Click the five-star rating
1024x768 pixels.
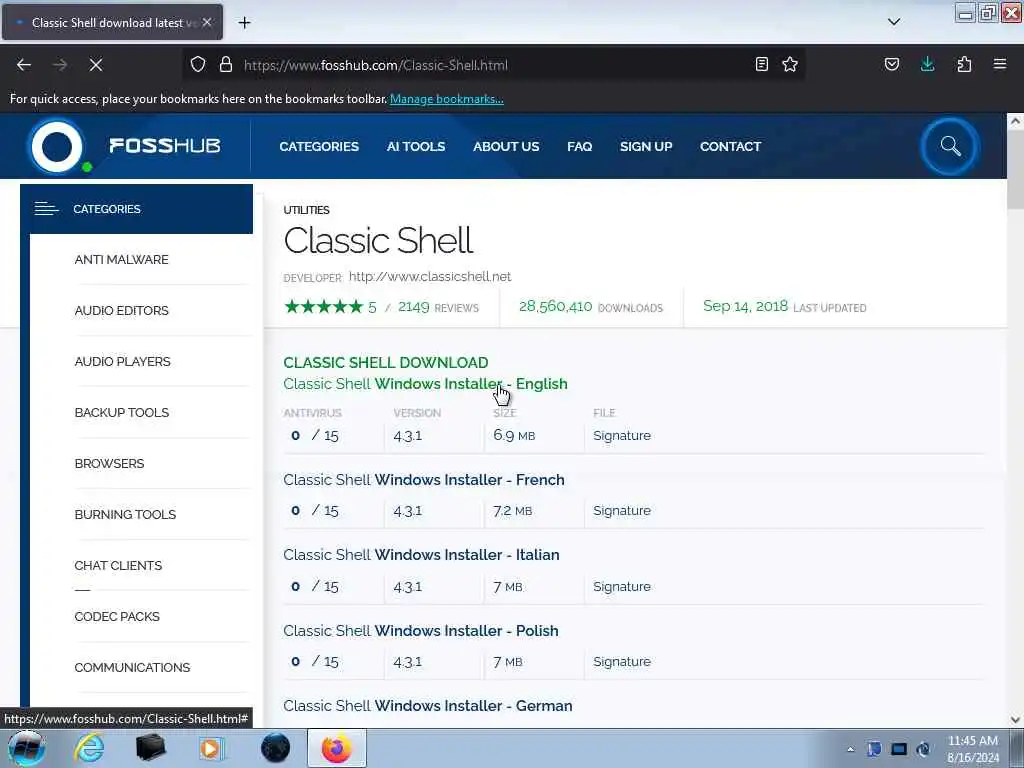coord(323,306)
